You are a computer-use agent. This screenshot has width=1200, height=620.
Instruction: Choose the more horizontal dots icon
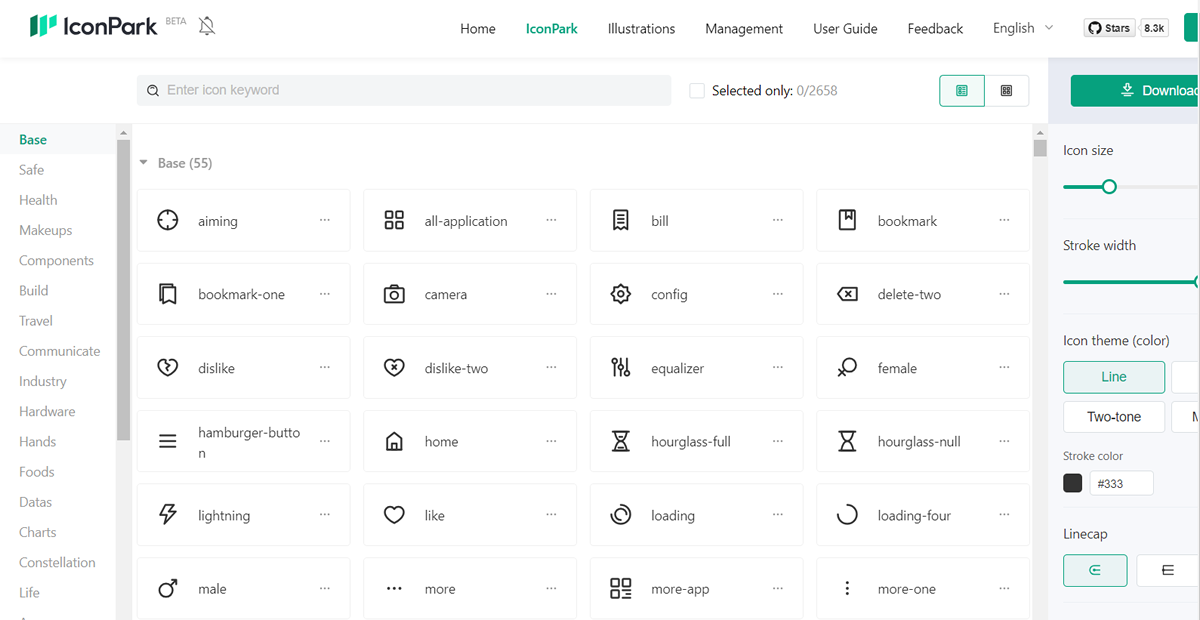pyautogui.click(x=394, y=589)
